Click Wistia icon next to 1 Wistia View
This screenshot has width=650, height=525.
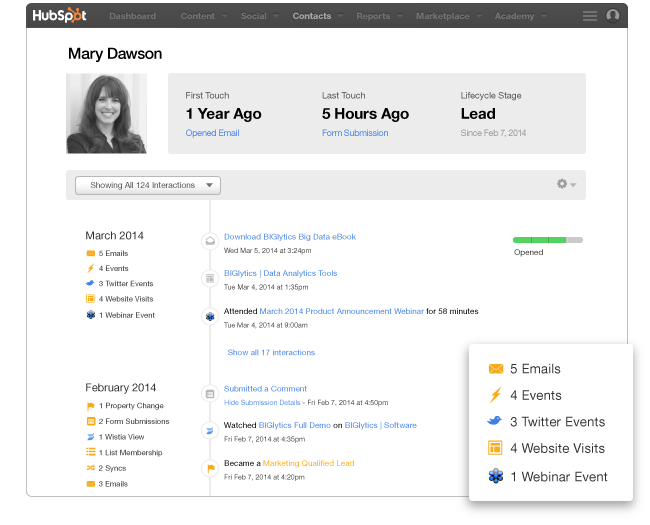(91, 437)
